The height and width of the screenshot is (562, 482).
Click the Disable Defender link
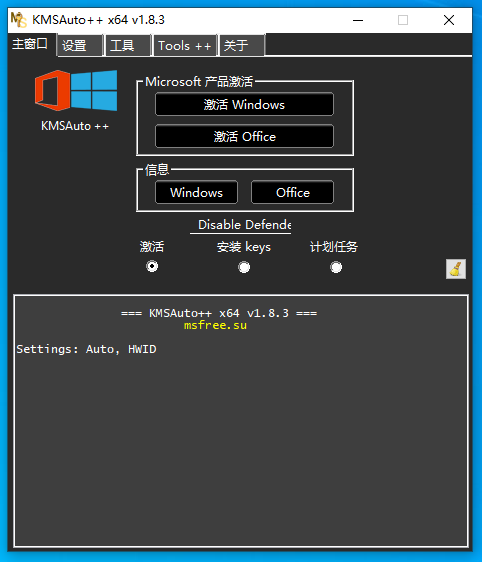[244, 225]
